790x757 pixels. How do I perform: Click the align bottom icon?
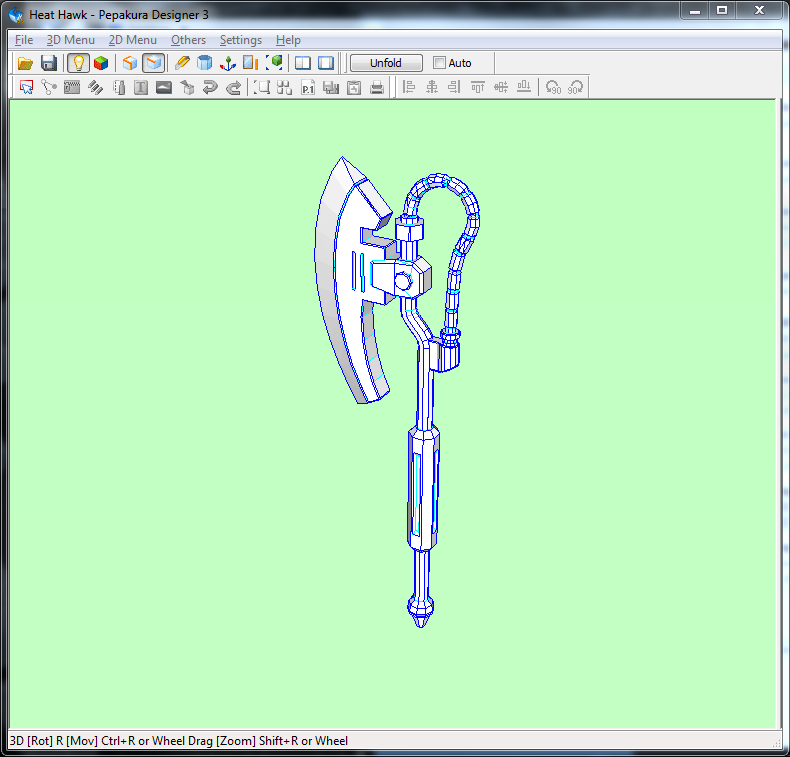524,87
